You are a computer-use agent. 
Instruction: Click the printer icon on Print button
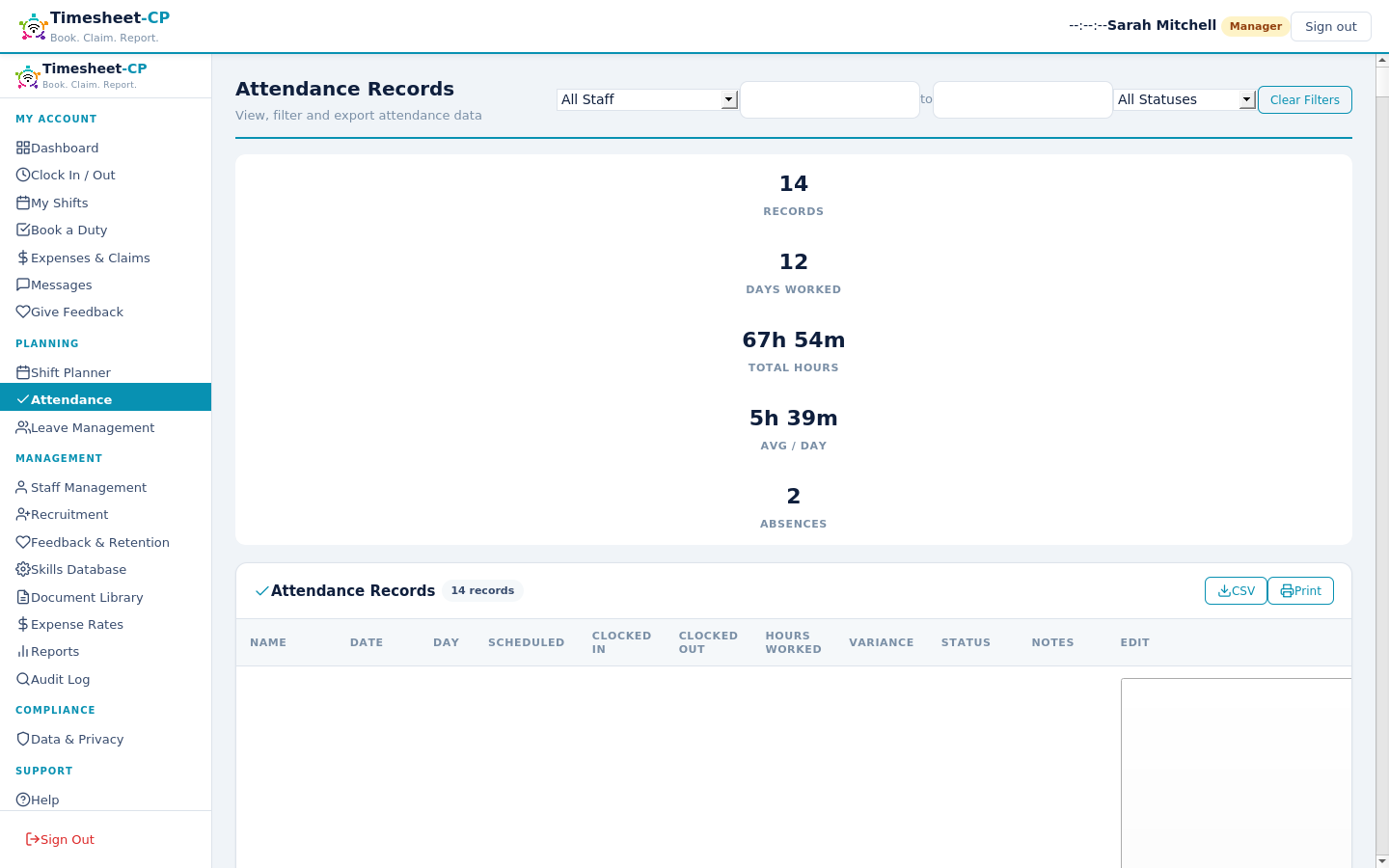click(x=1287, y=591)
